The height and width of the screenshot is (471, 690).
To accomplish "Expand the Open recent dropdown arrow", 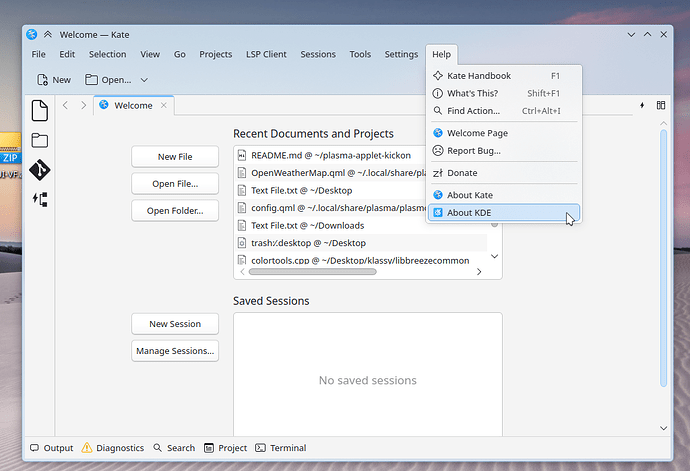I will click(x=144, y=80).
